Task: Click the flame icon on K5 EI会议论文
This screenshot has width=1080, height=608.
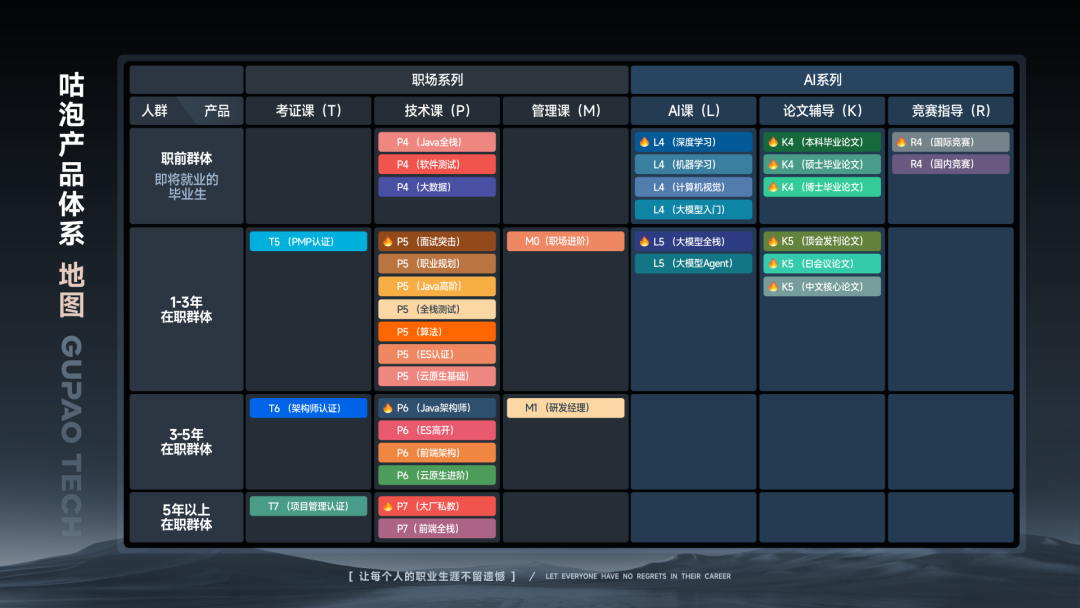Action: (x=773, y=264)
